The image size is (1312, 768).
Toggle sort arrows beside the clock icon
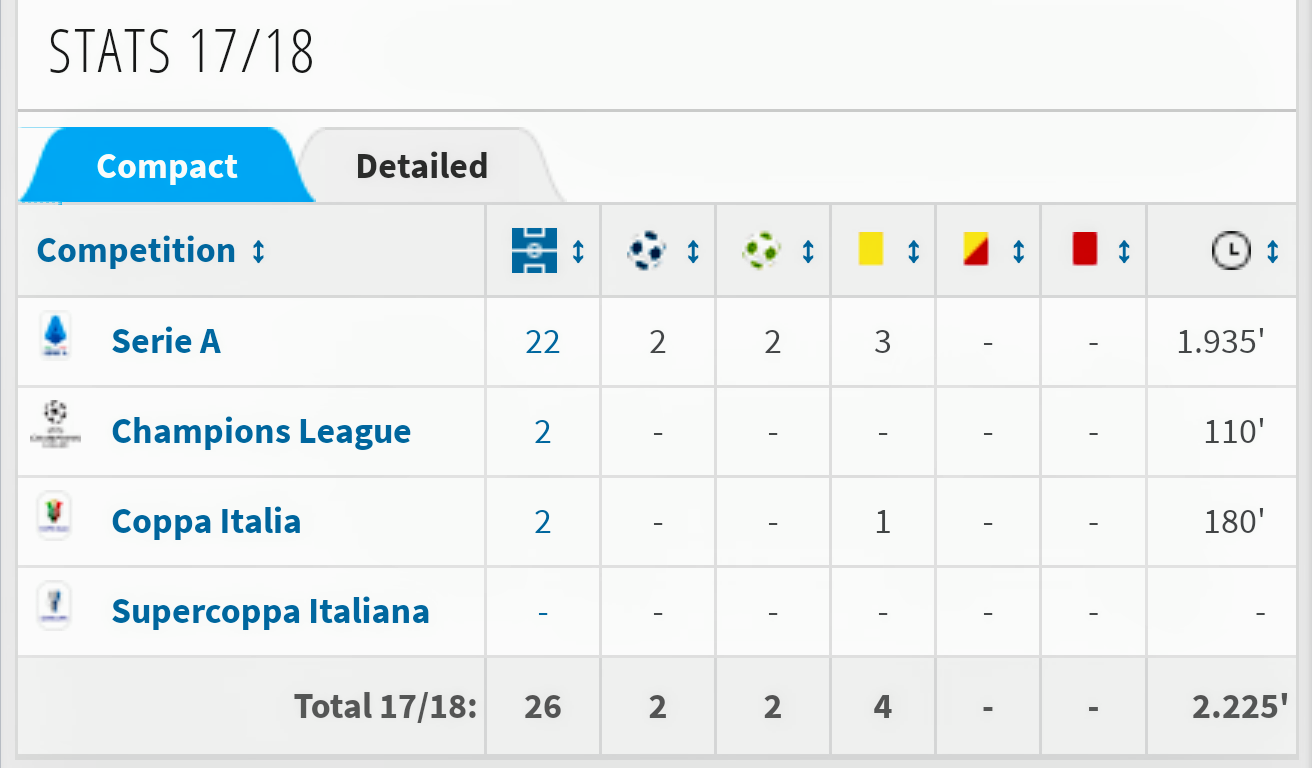pyautogui.click(x=1273, y=251)
